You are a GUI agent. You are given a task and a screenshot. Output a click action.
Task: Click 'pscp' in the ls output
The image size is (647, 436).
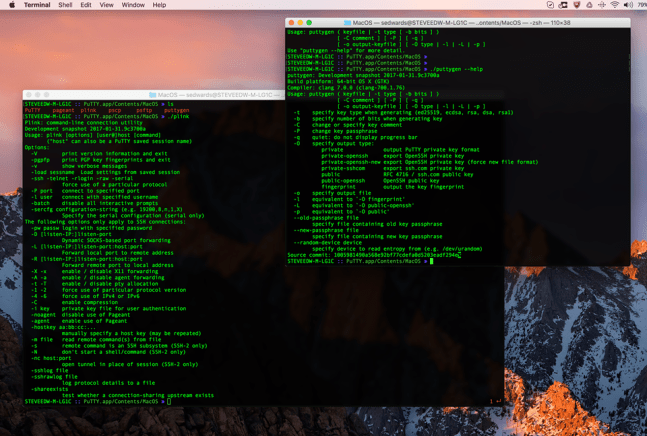pyautogui.click(x=115, y=110)
